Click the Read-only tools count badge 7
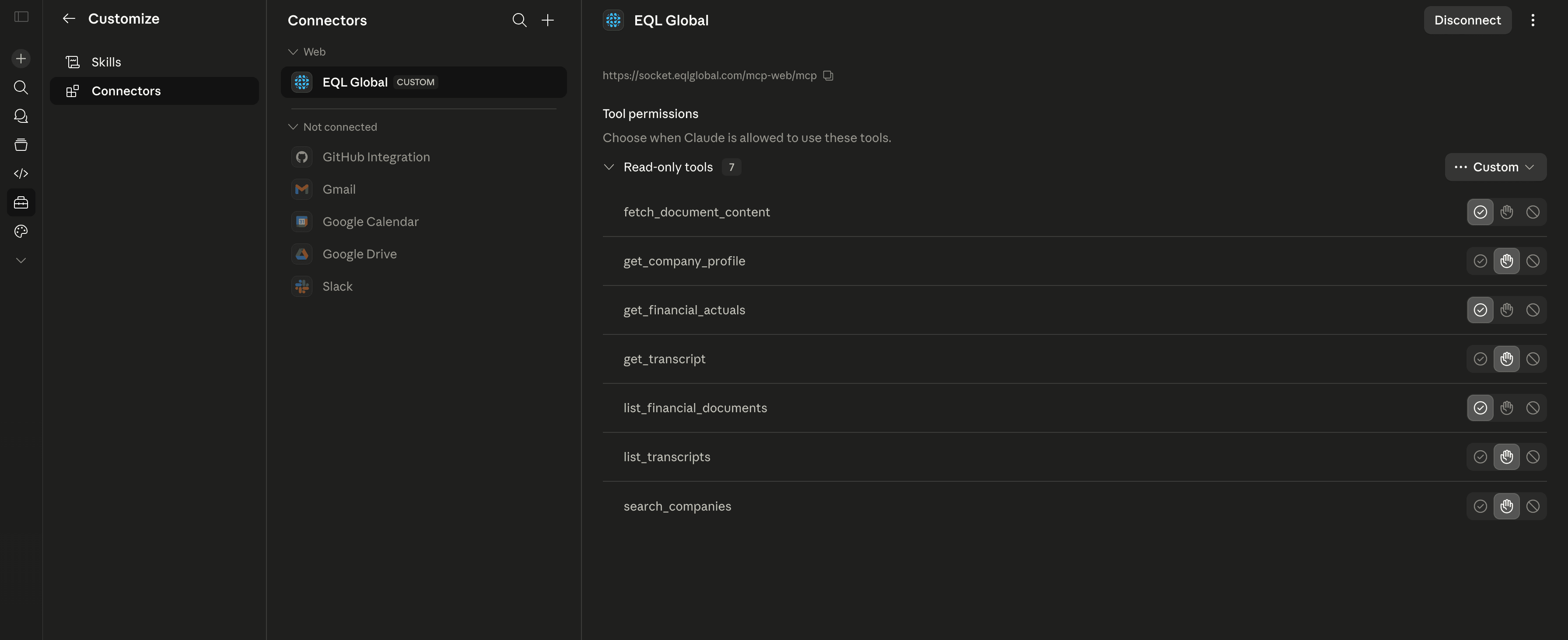The width and height of the screenshot is (1568, 640). point(731,167)
